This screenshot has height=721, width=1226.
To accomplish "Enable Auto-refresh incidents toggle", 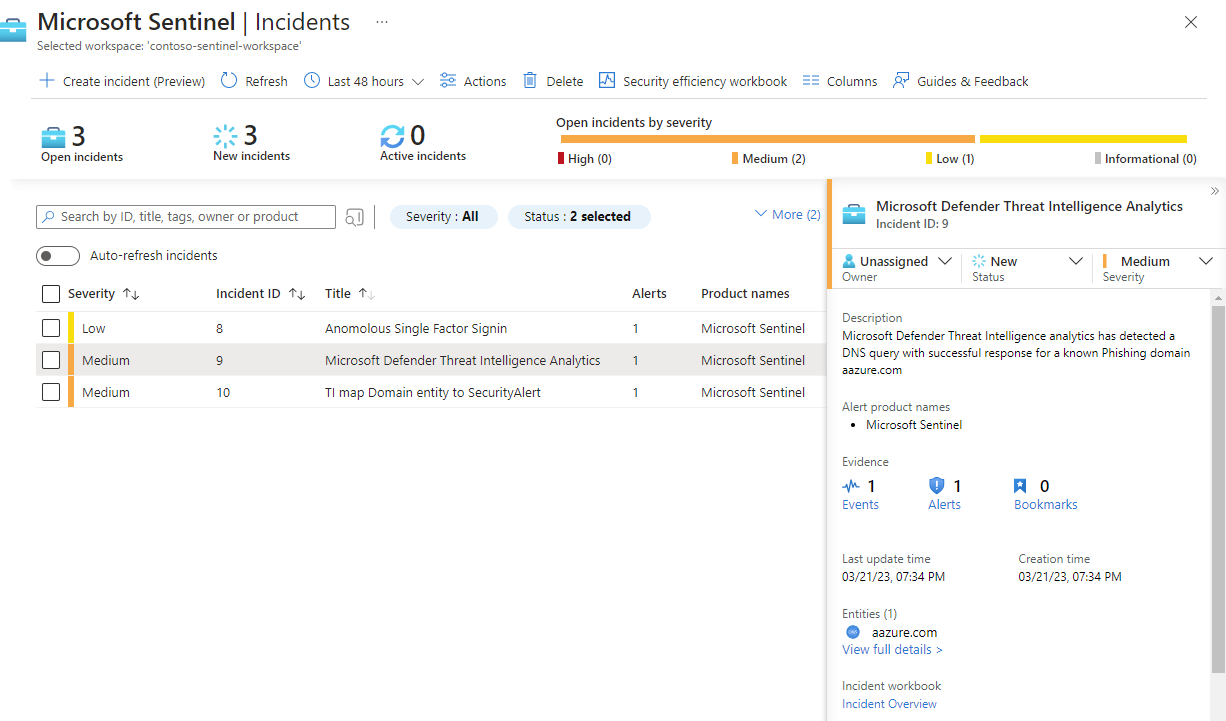I will coord(58,256).
